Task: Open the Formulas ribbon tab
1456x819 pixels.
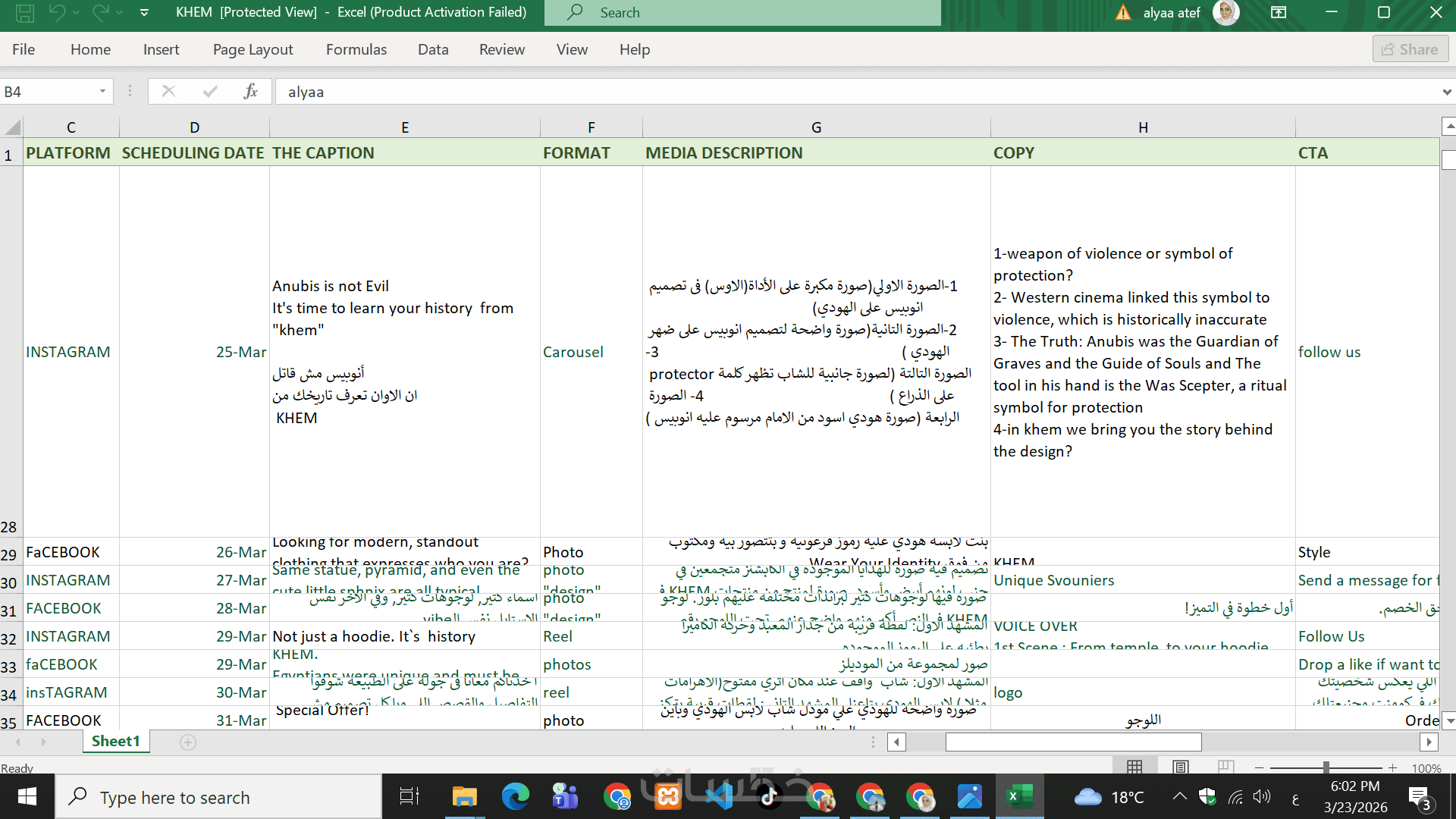Action: click(x=356, y=49)
